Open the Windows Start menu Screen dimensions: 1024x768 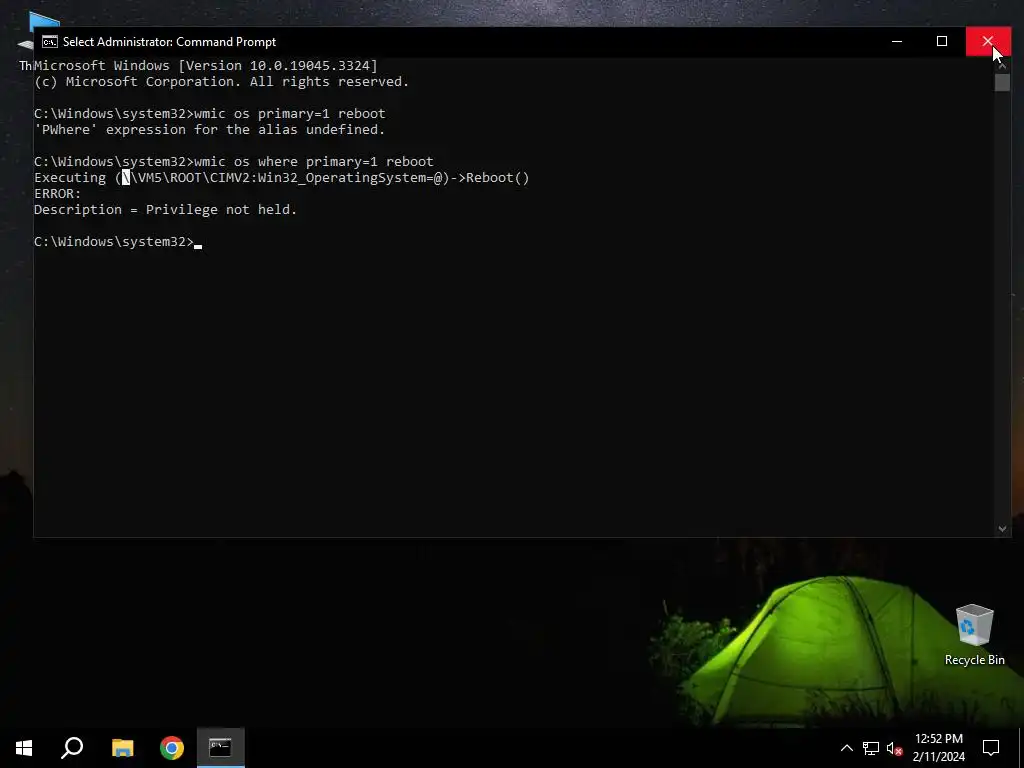(x=24, y=747)
